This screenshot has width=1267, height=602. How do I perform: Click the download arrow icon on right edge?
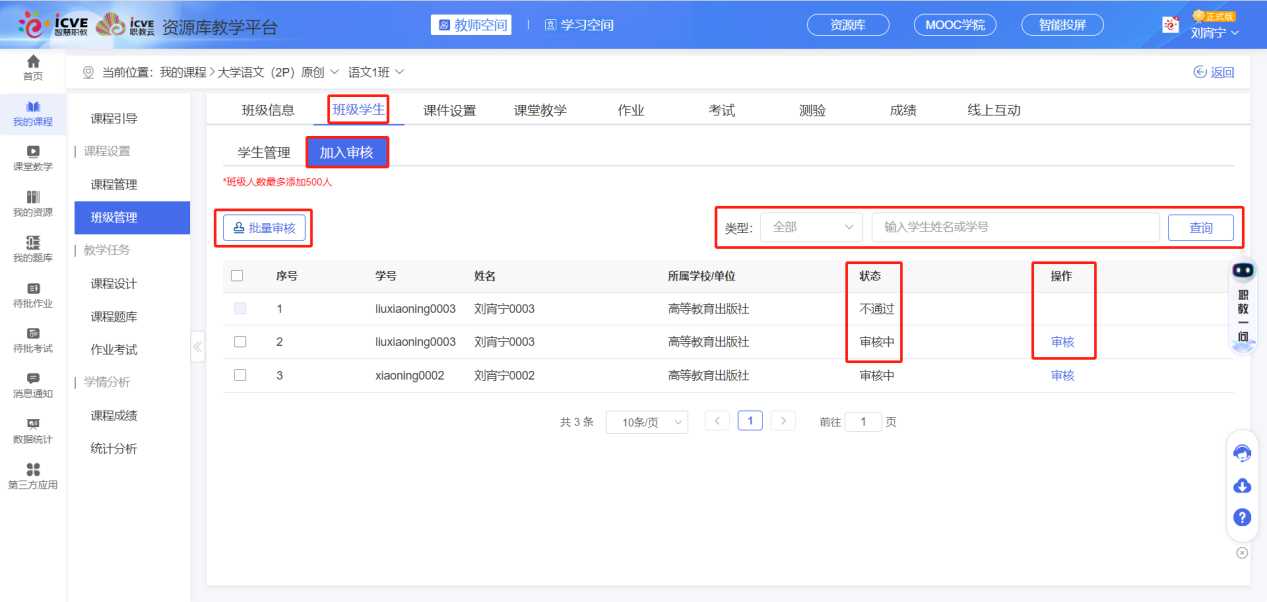(x=1241, y=486)
